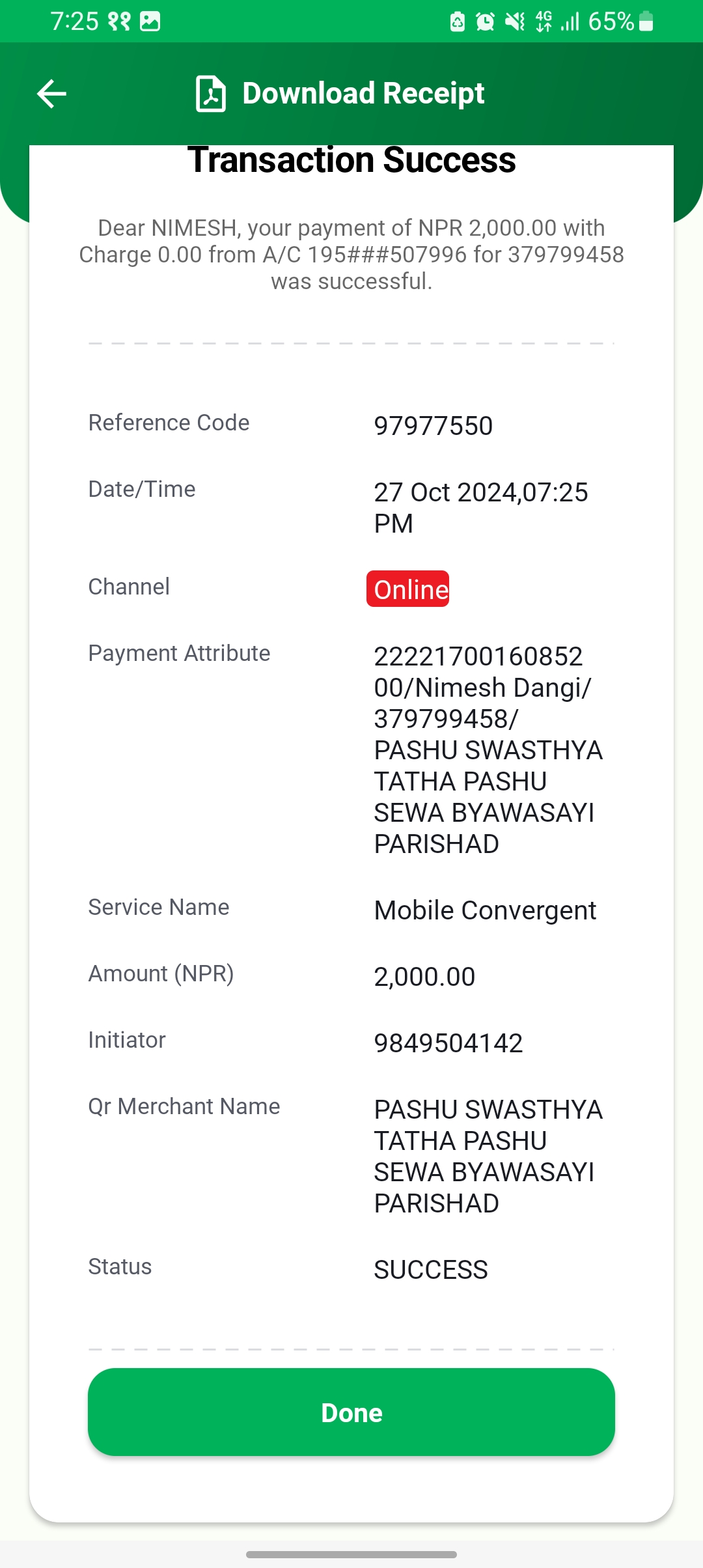The width and height of the screenshot is (703, 1568).
Task: Tap the battery icon in status bar
Action: tap(646, 21)
